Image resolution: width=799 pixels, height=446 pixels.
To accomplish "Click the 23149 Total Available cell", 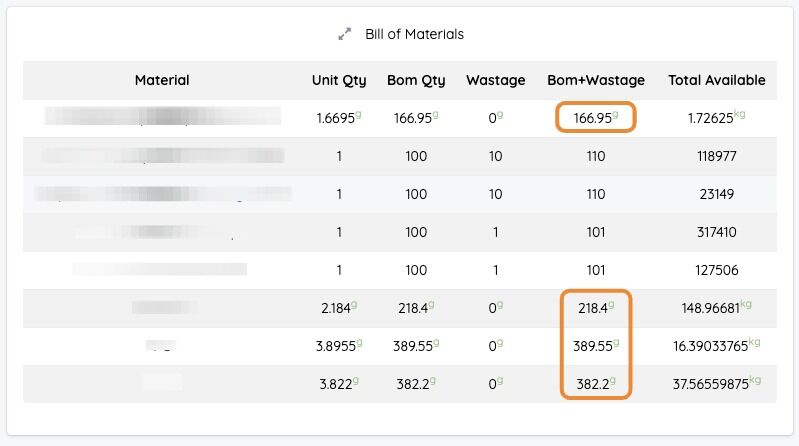I will pos(716,194).
